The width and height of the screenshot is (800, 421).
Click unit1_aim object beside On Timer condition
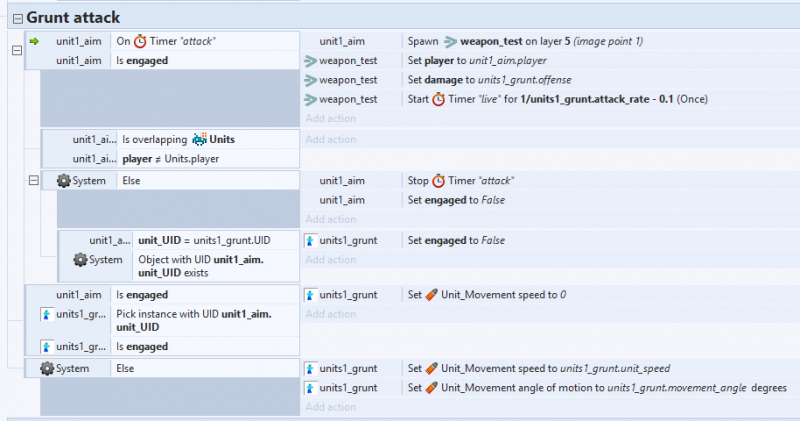(79, 41)
